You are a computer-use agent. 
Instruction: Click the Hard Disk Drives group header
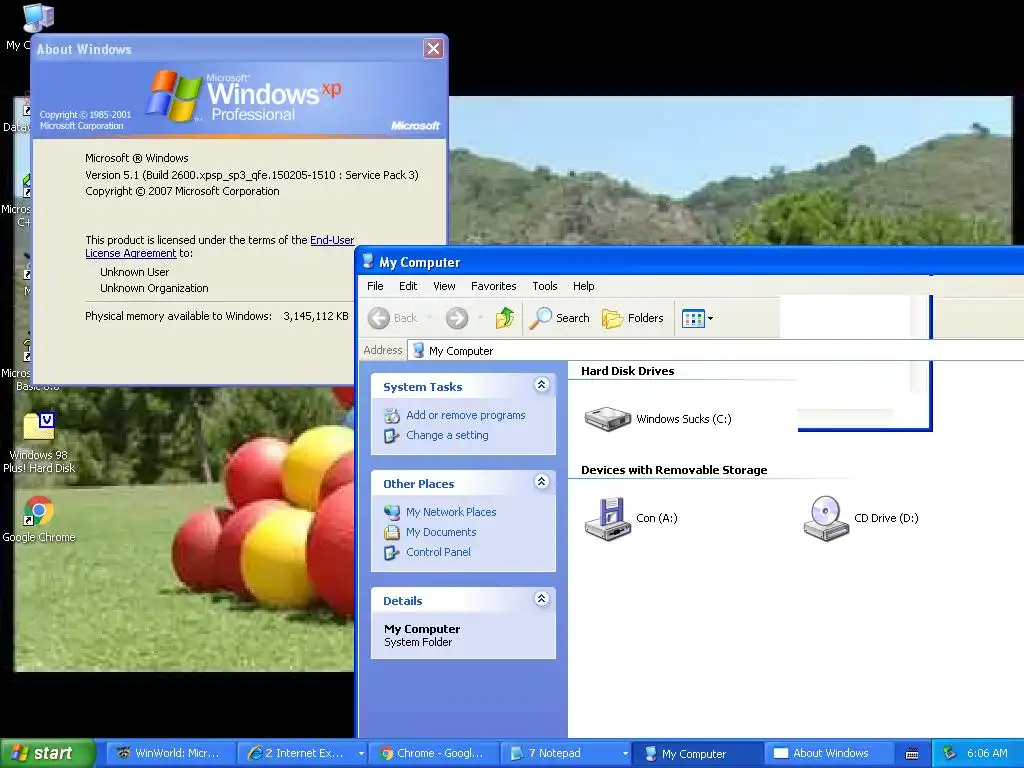628,371
